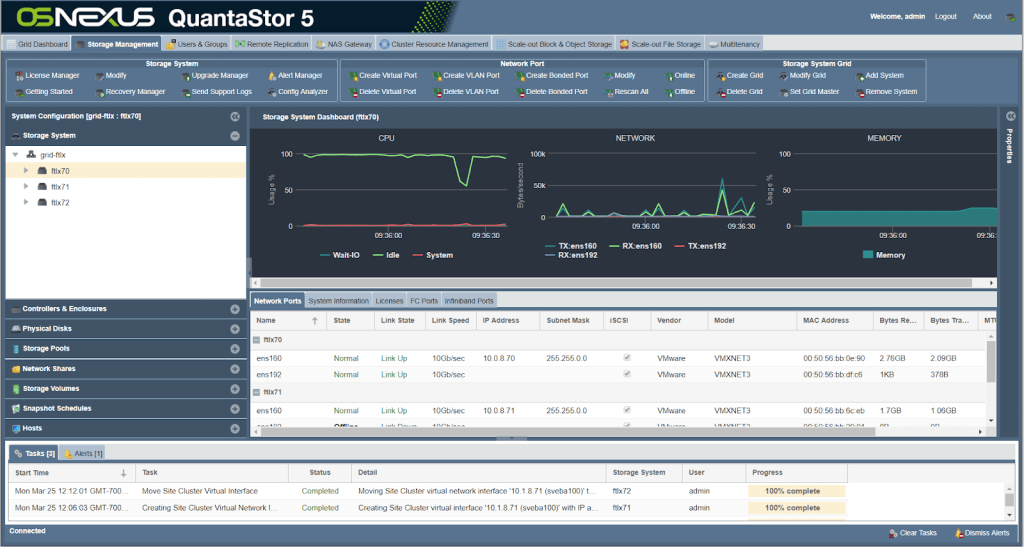Expand ftlx70 tree node
Viewport: 1024px width, 547px height.
click(26, 170)
